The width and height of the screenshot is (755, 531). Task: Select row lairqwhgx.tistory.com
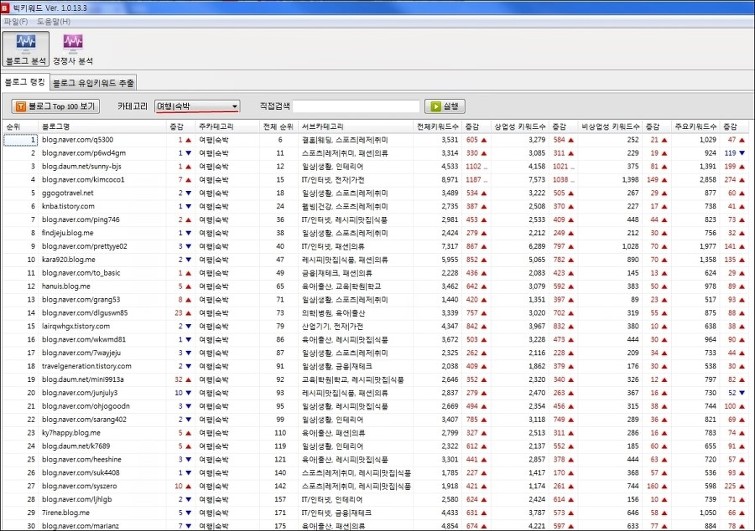coord(376,326)
